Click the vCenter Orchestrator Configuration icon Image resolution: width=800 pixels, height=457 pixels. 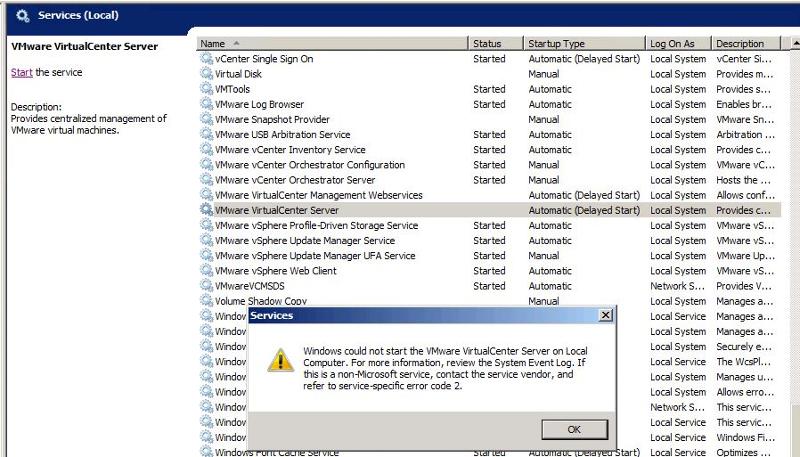[x=206, y=165]
